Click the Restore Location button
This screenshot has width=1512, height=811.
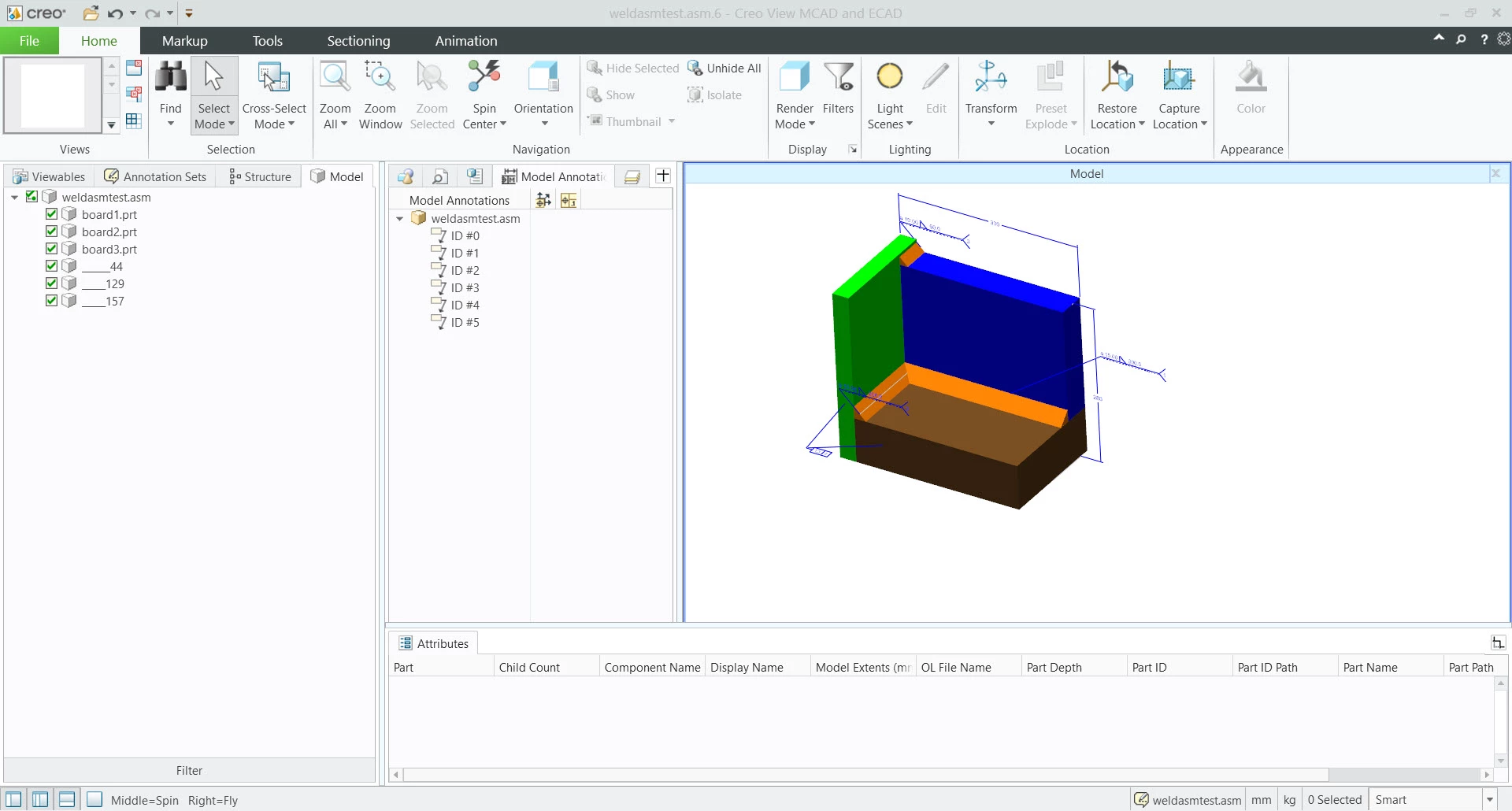coord(1117,94)
